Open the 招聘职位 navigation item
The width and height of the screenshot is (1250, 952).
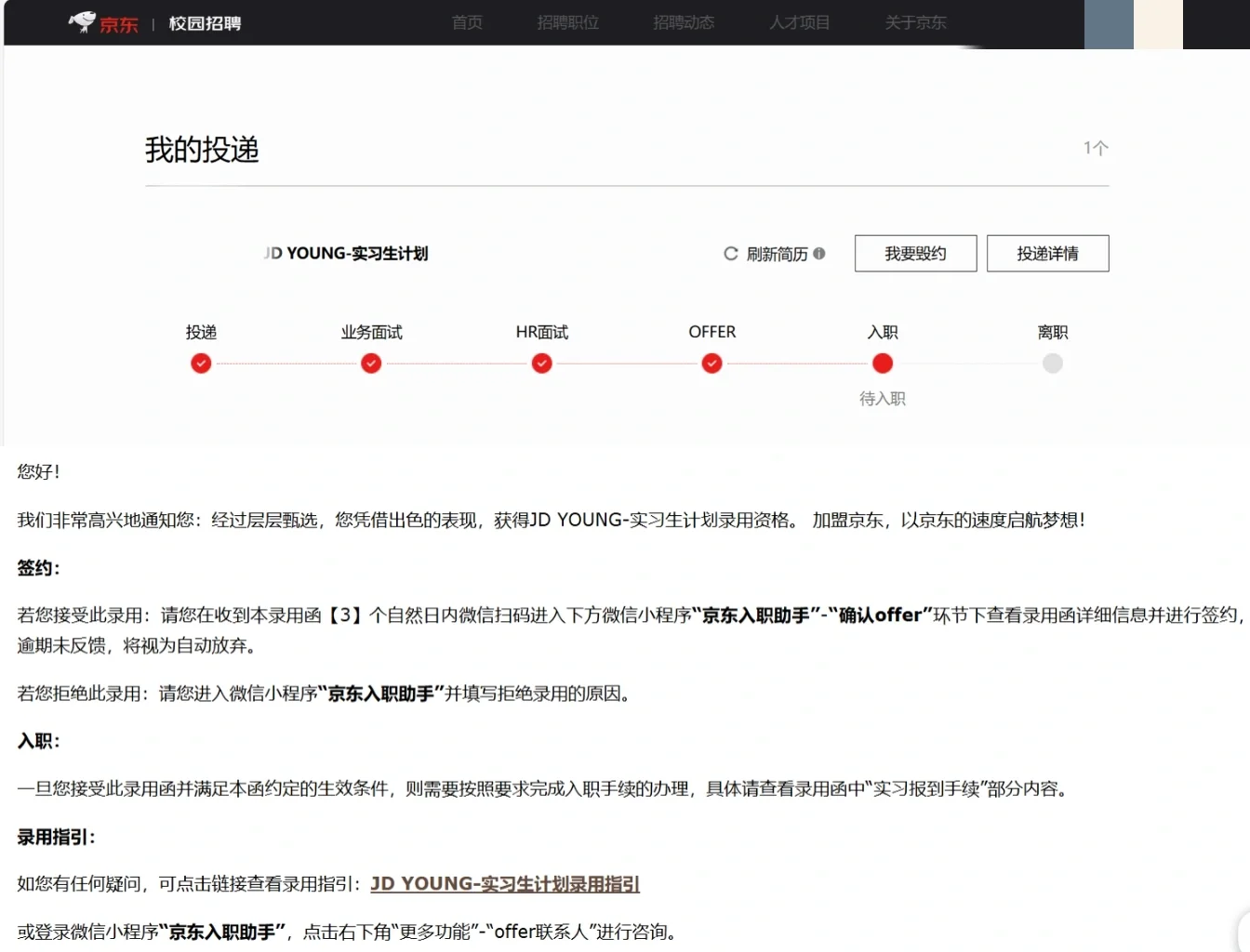(x=567, y=22)
